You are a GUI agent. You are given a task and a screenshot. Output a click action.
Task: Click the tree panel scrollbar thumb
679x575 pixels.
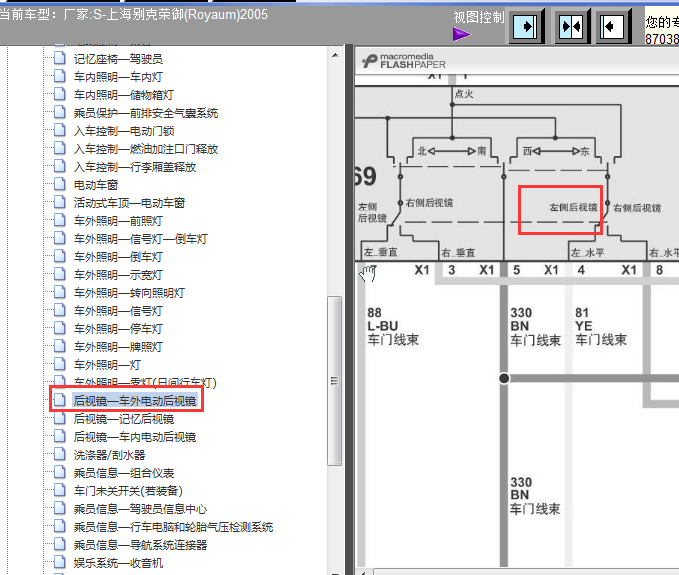point(334,381)
